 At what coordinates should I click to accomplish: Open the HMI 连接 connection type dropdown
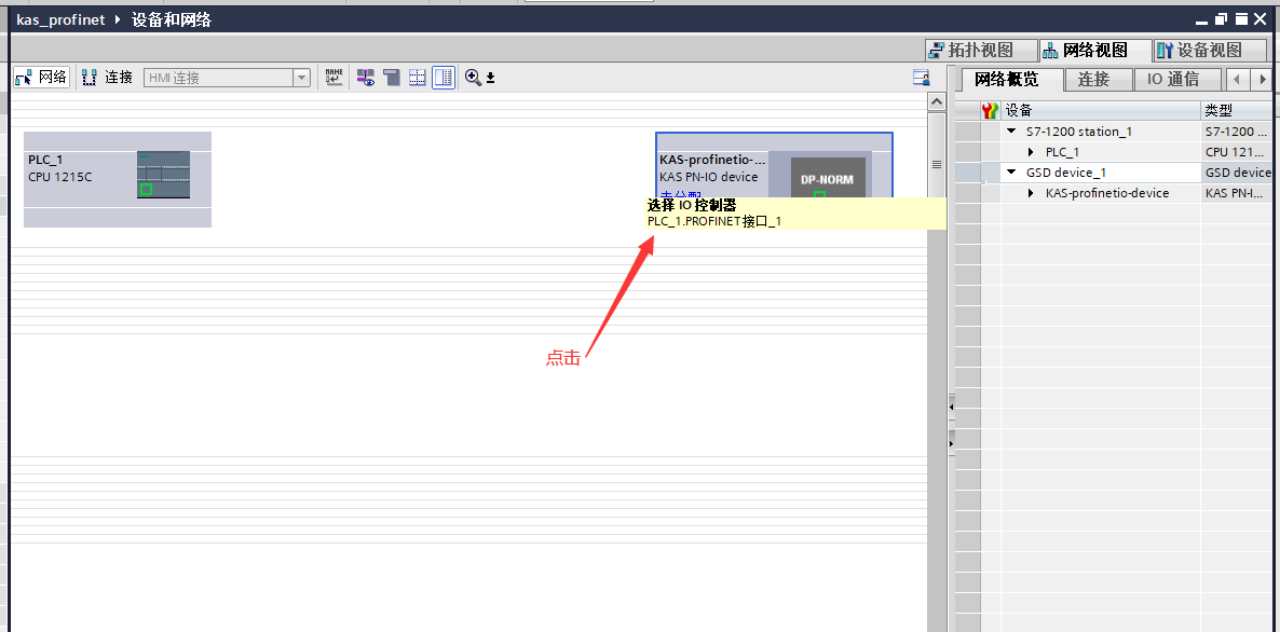[301, 78]
